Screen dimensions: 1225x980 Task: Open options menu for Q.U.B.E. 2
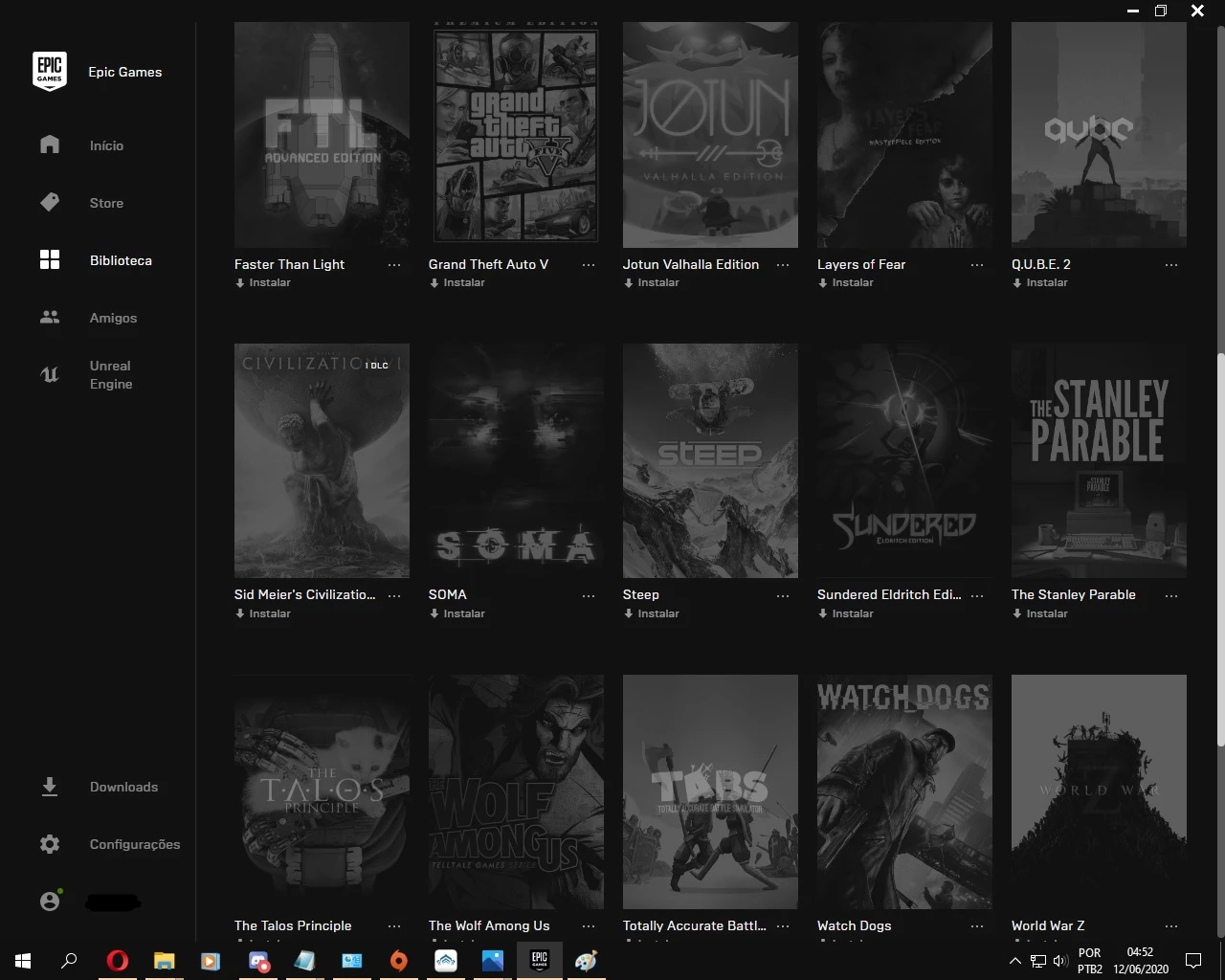pyautogui.click(x=1171, y=265)
